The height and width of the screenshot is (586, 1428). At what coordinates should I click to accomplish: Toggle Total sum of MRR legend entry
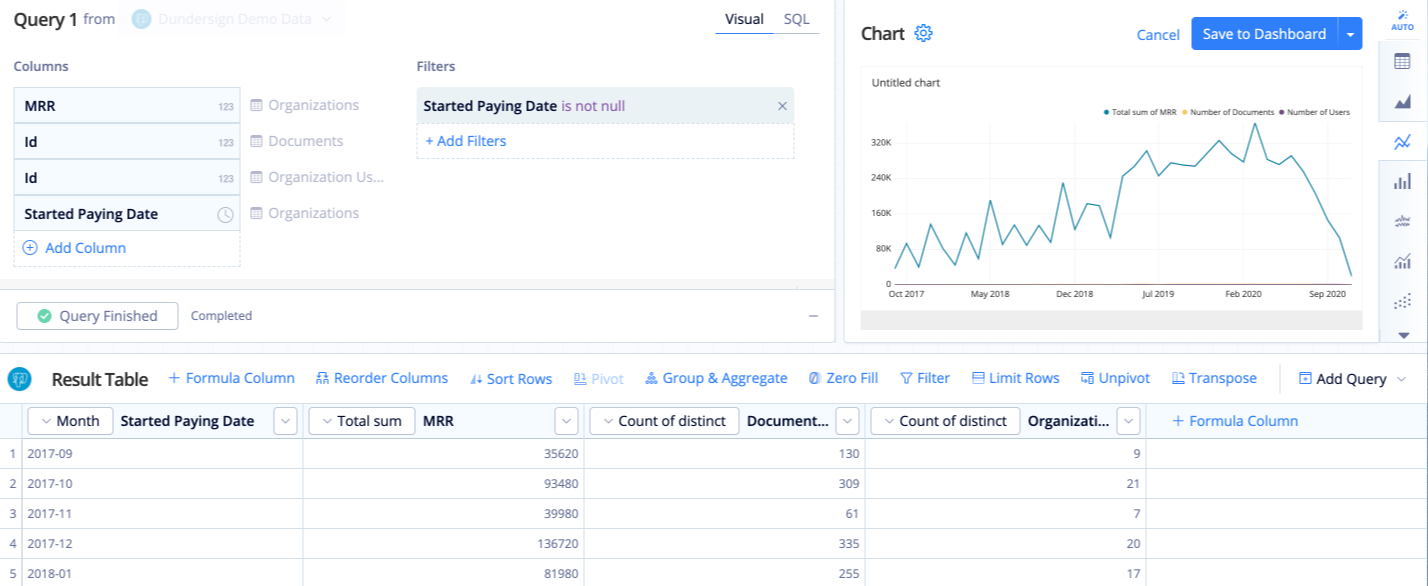pos(1139,112)
